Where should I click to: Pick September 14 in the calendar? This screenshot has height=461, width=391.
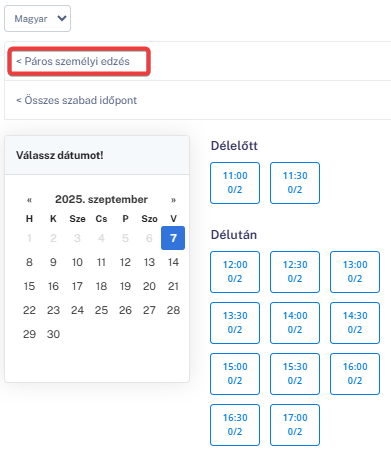[173, 262]
